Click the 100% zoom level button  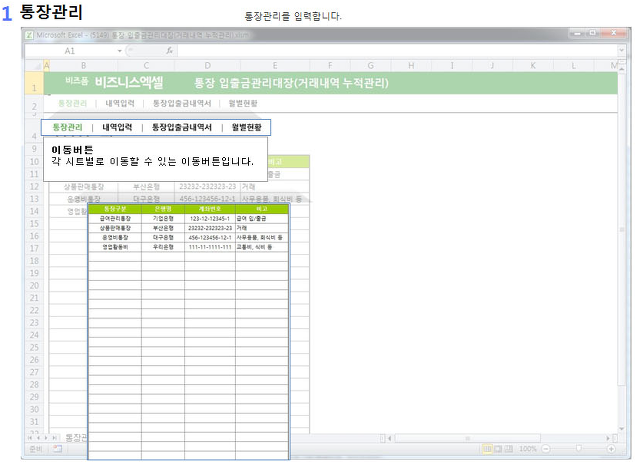click(527, 449)
